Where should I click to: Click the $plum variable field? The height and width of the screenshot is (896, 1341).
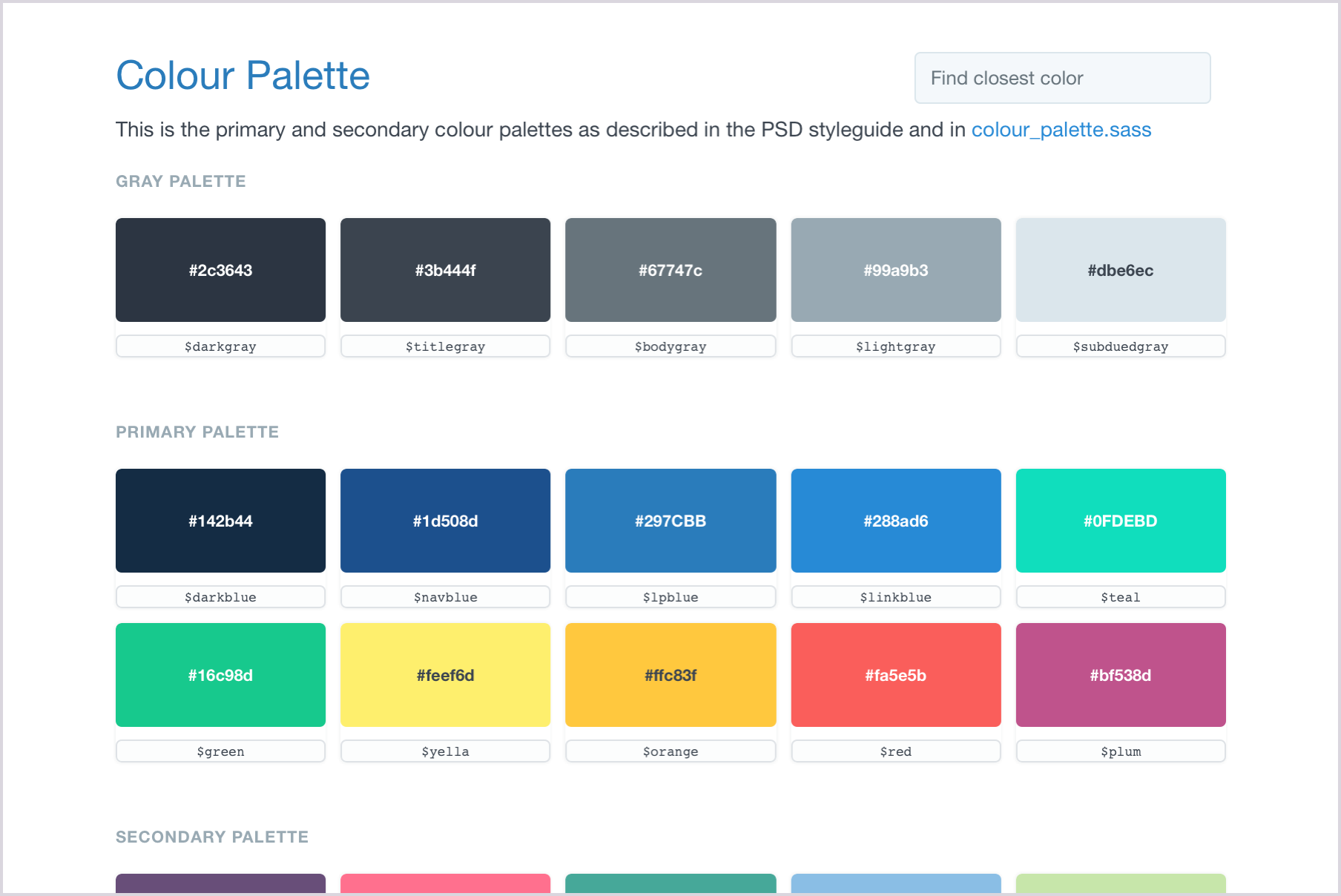pos(1121,751)
